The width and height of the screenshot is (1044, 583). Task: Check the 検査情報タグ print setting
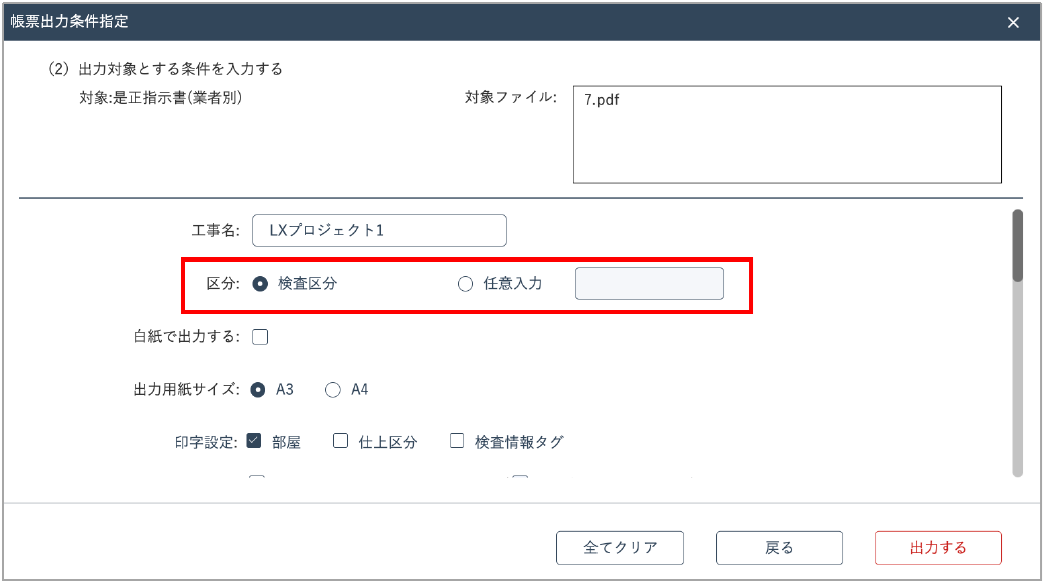[457, 441]
